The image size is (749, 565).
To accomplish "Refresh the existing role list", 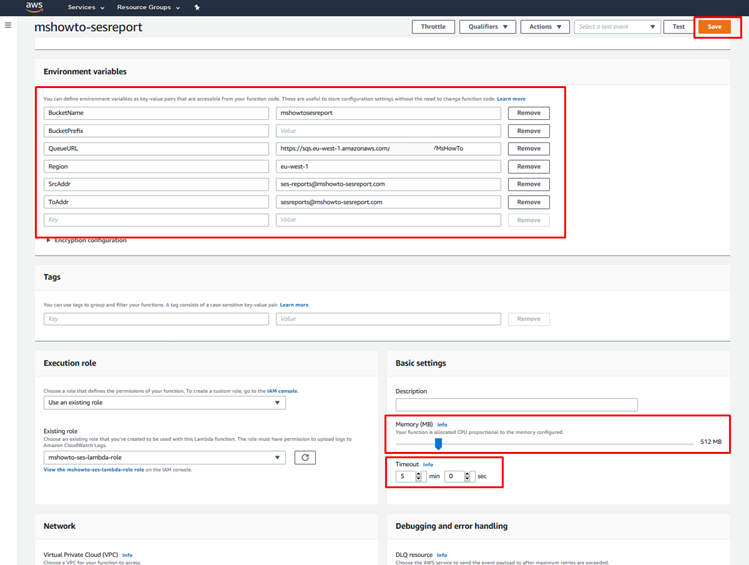I will (x=305, y=458).
